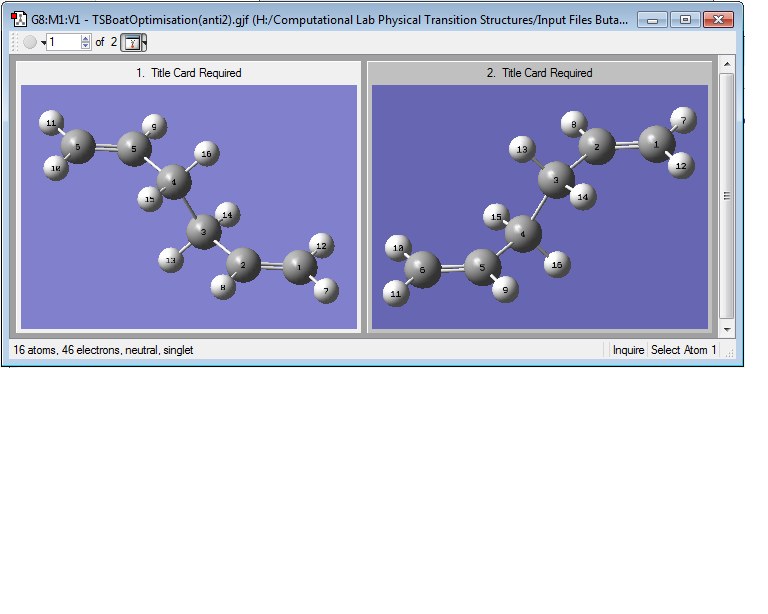
Task: Click hydrogen atom 8 in model 1
Action: point(223,287)
